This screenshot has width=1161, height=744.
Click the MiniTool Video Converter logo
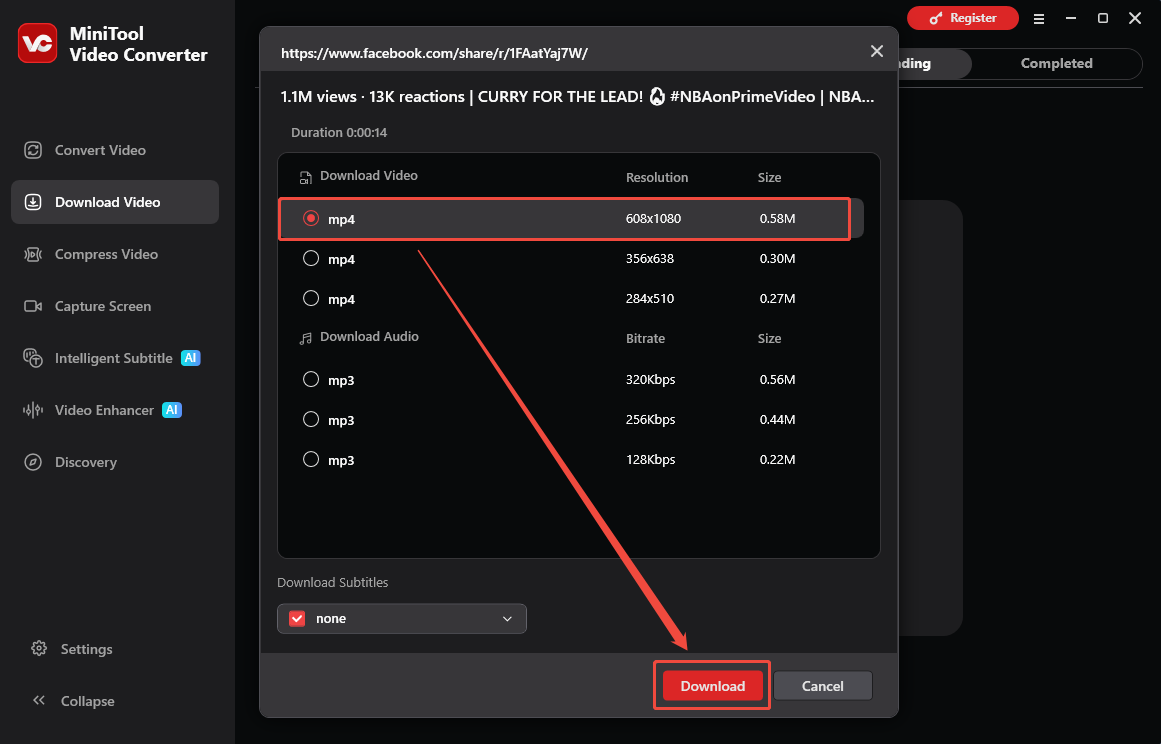pos(37,43)
